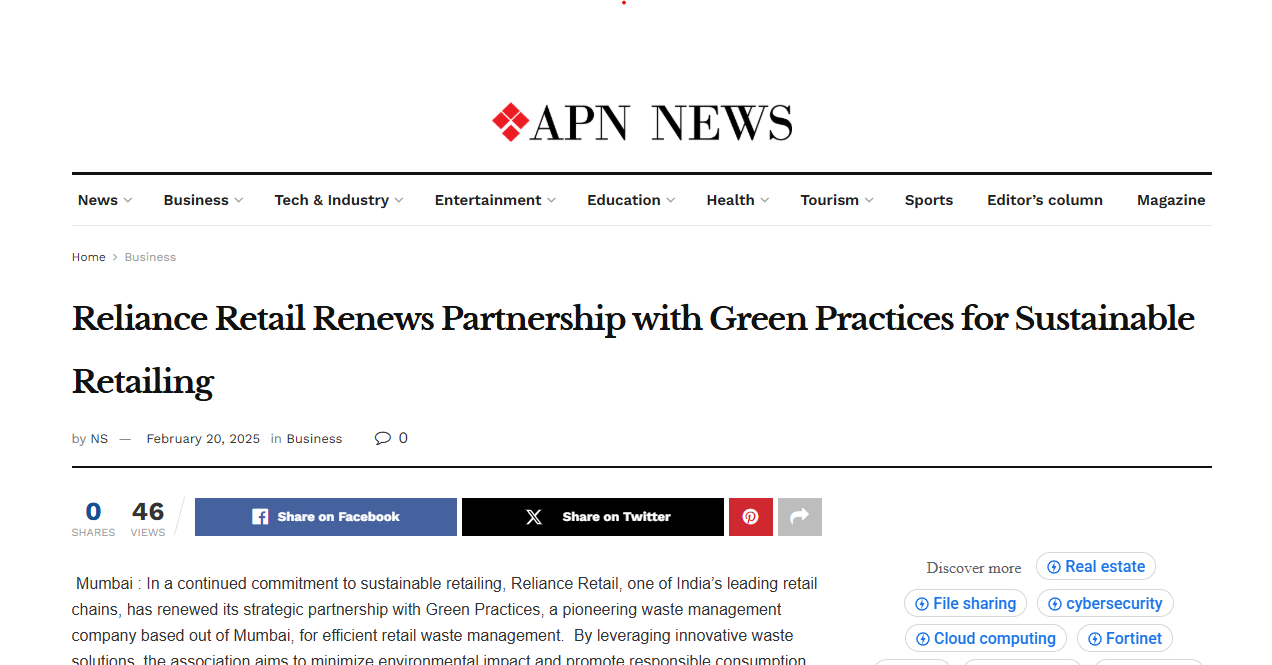
Task: Open the Entertainment dropdown menu
Action: coord(494,200)
